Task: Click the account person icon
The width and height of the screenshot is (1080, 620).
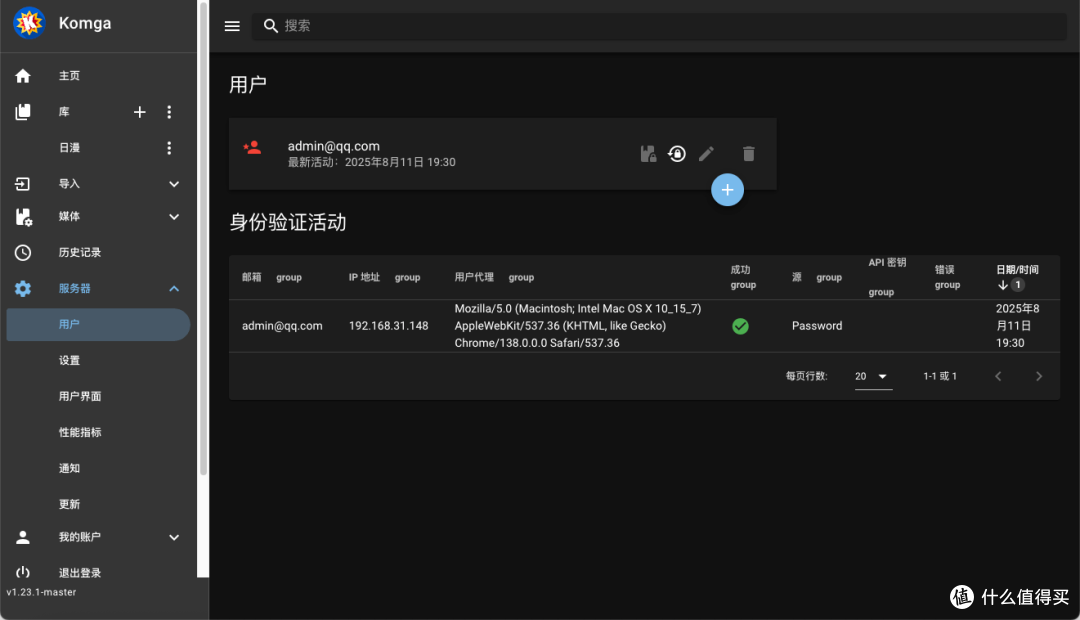Action: [23, 537]
